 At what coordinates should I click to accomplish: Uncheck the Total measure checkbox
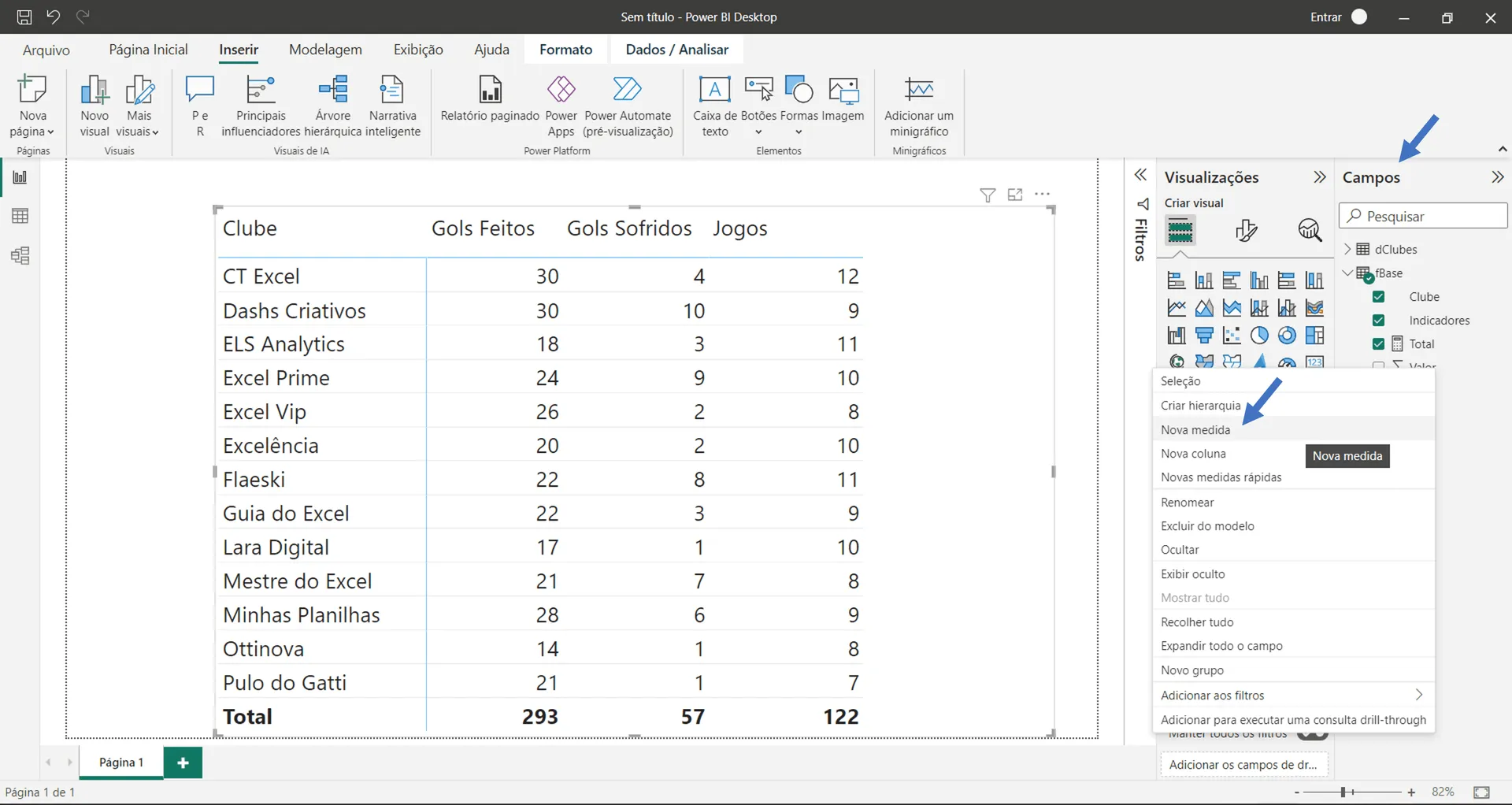(1378, 344)
